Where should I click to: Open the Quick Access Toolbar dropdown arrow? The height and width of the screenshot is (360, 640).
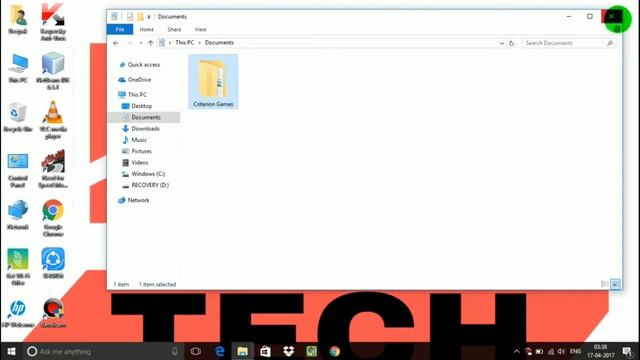[149, 17]
